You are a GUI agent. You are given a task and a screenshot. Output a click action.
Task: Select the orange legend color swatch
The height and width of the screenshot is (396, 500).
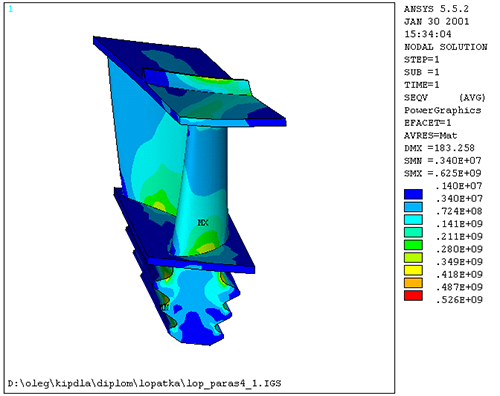click(x=413, y=283)
